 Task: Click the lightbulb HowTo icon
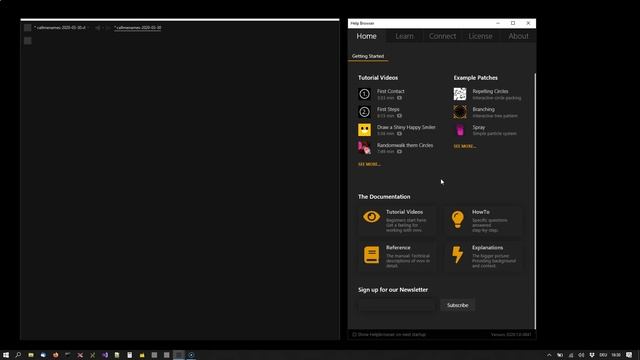pyautogui.click(x=458, y=219)
